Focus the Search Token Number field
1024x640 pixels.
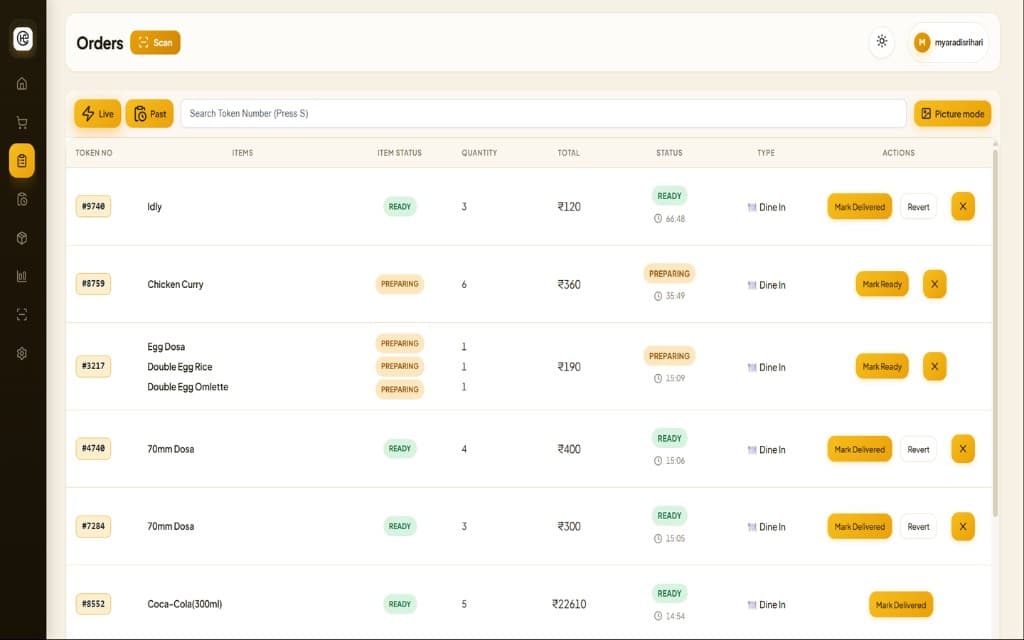pyautogui.click(x=543, y=114)
